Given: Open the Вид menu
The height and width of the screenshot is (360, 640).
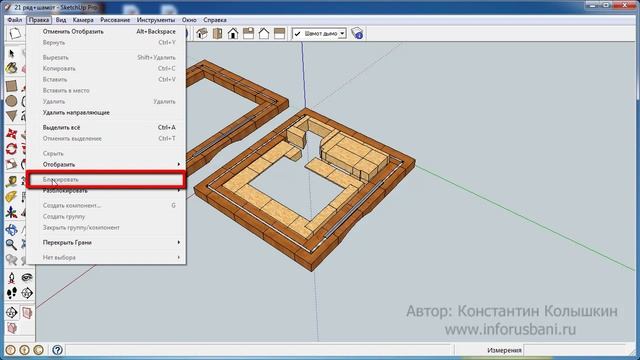Looking at the screenshot, I should [61, 20].
